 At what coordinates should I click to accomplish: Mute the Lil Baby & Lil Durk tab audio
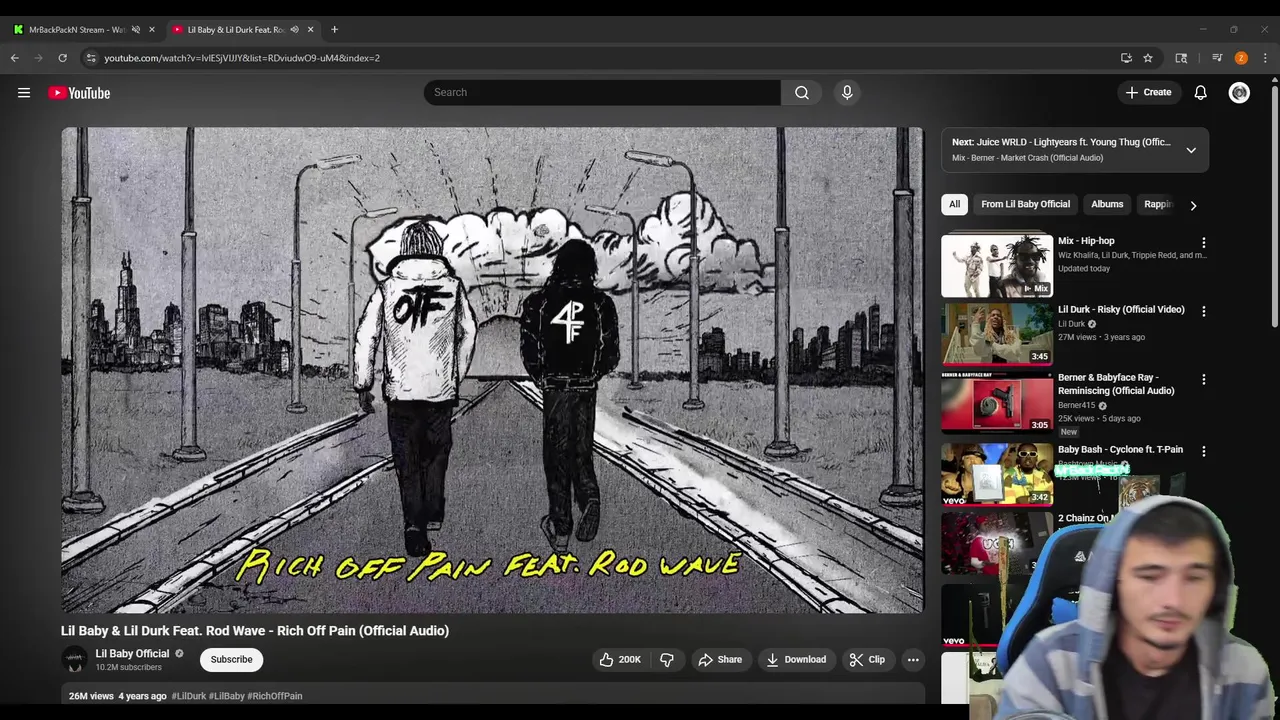(x=294, y=29)
